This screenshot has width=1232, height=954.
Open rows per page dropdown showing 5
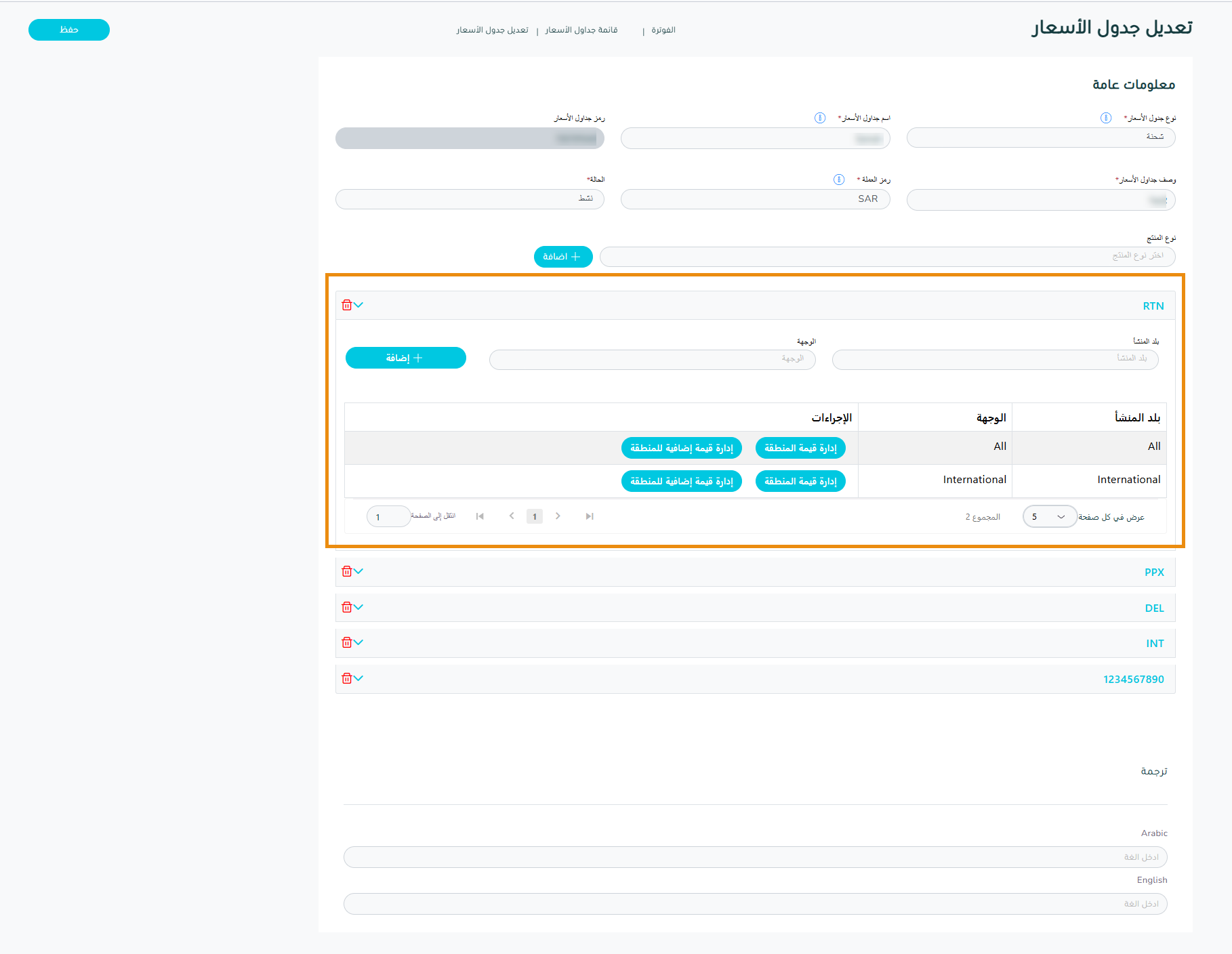[1049, 516]
